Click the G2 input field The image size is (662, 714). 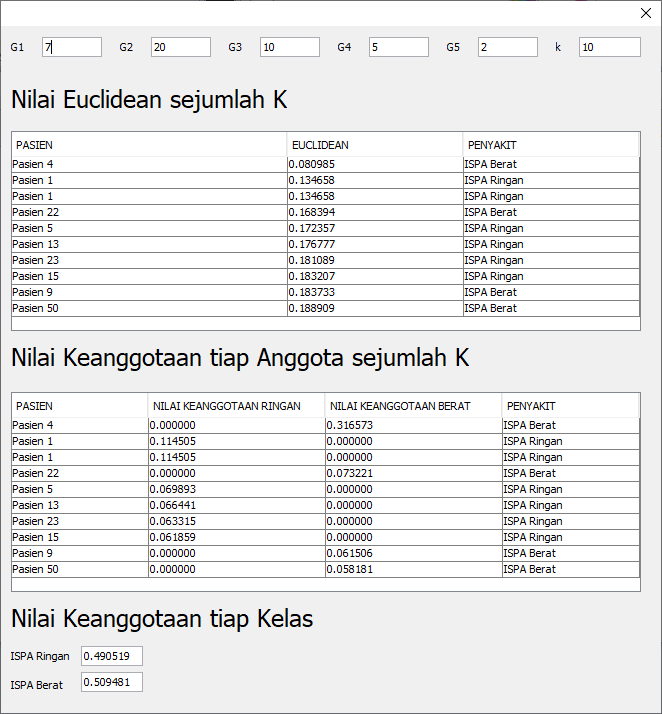coord(180,47)
